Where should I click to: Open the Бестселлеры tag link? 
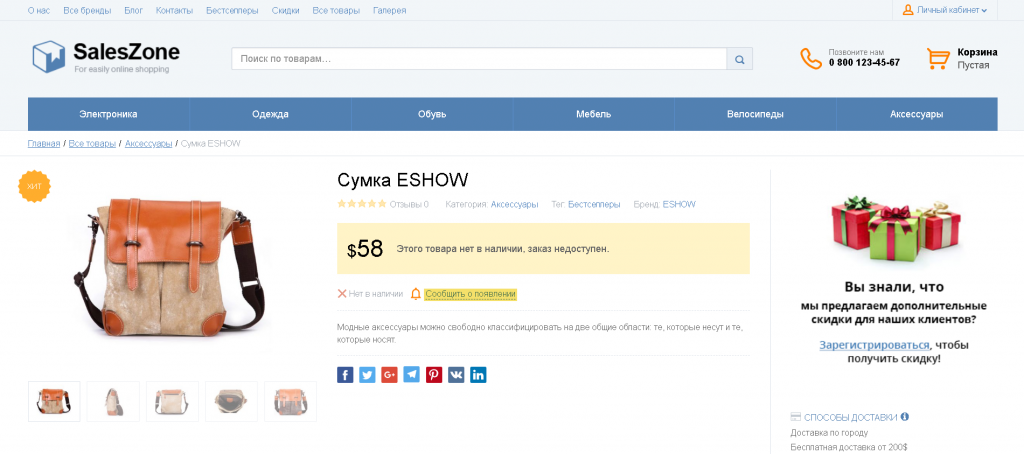594,204
